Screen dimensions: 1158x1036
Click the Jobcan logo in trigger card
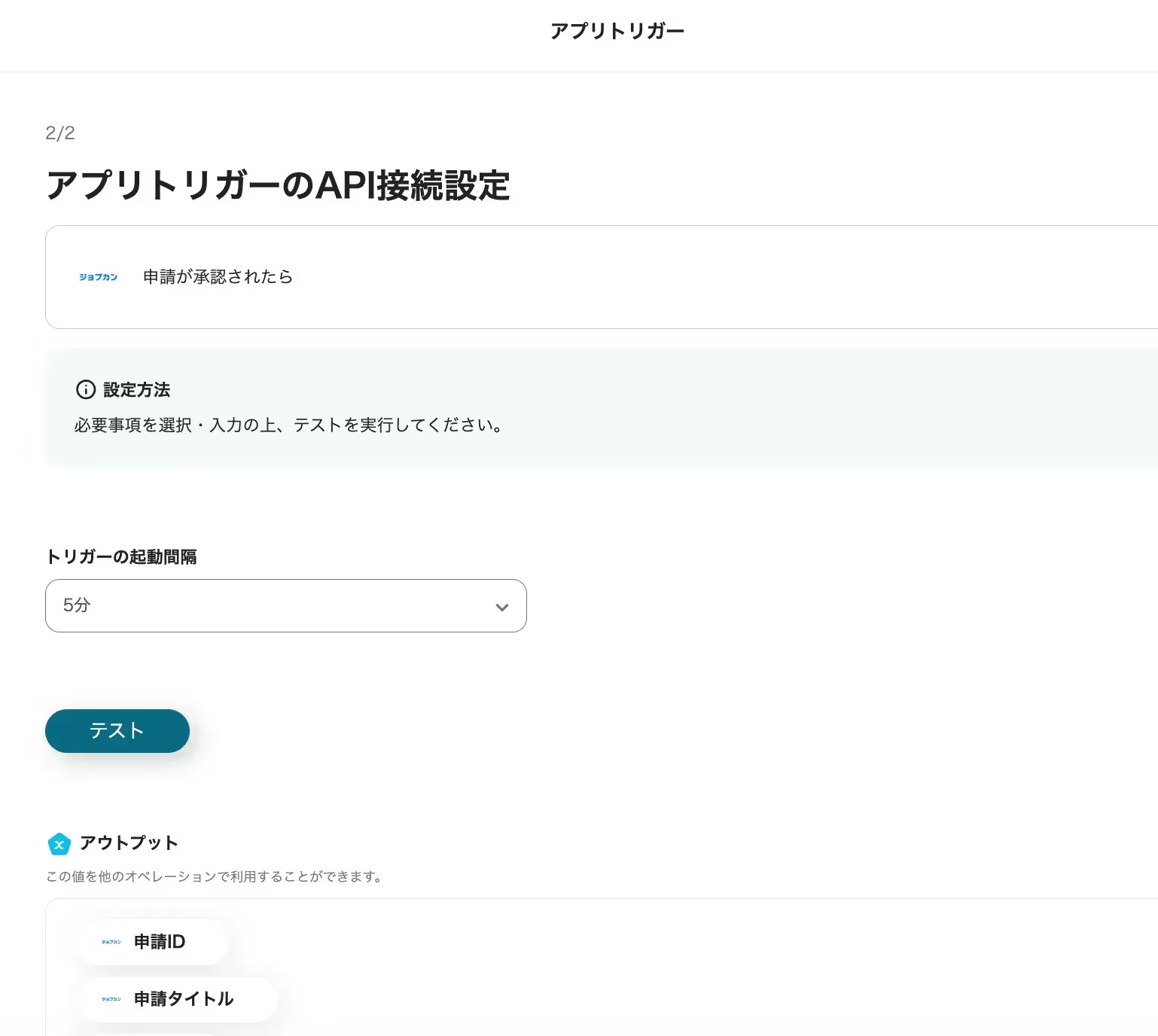point(99,277)
